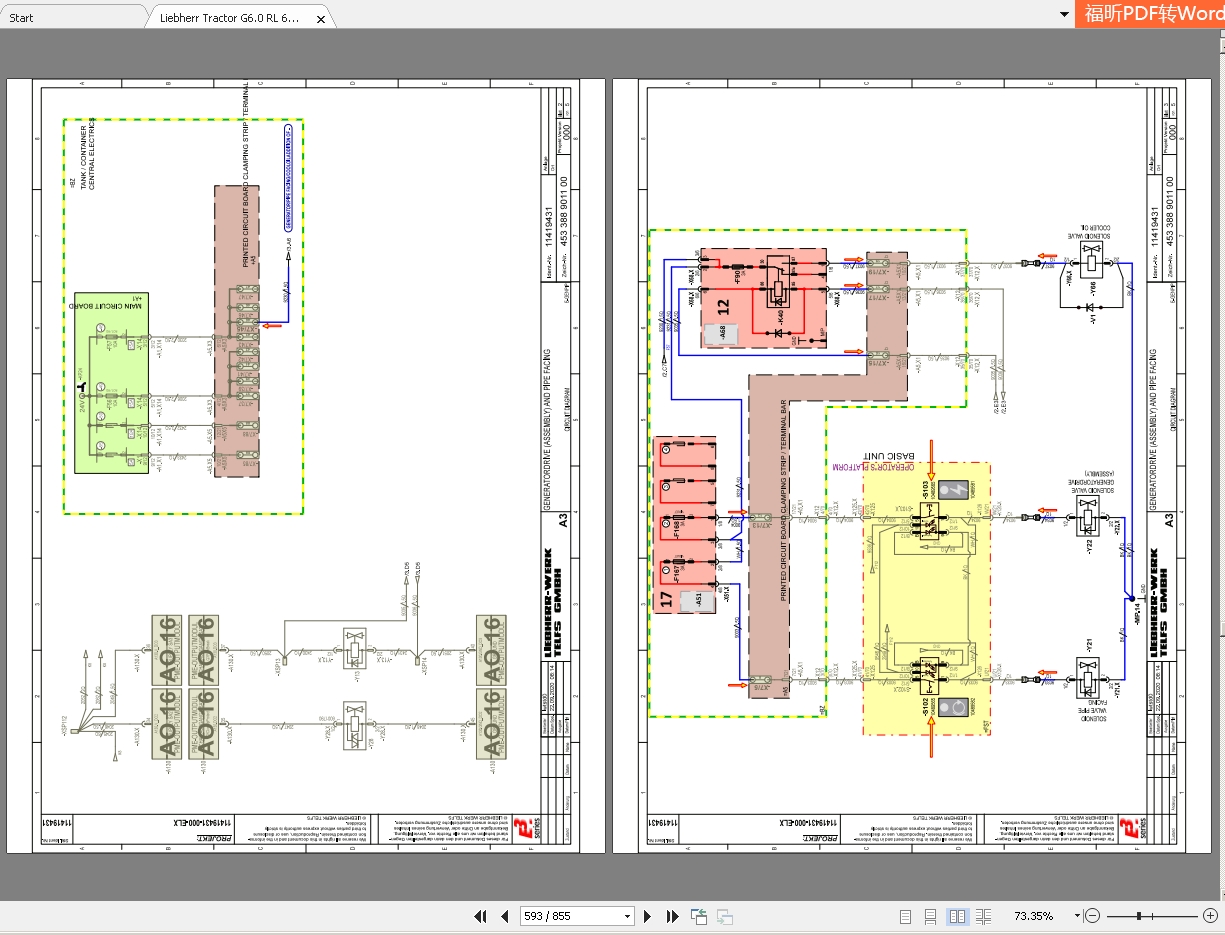Select the Liebherr Tractor G6.0 document tab
This screenshot has width=1225, height=935.
(230, 18)
